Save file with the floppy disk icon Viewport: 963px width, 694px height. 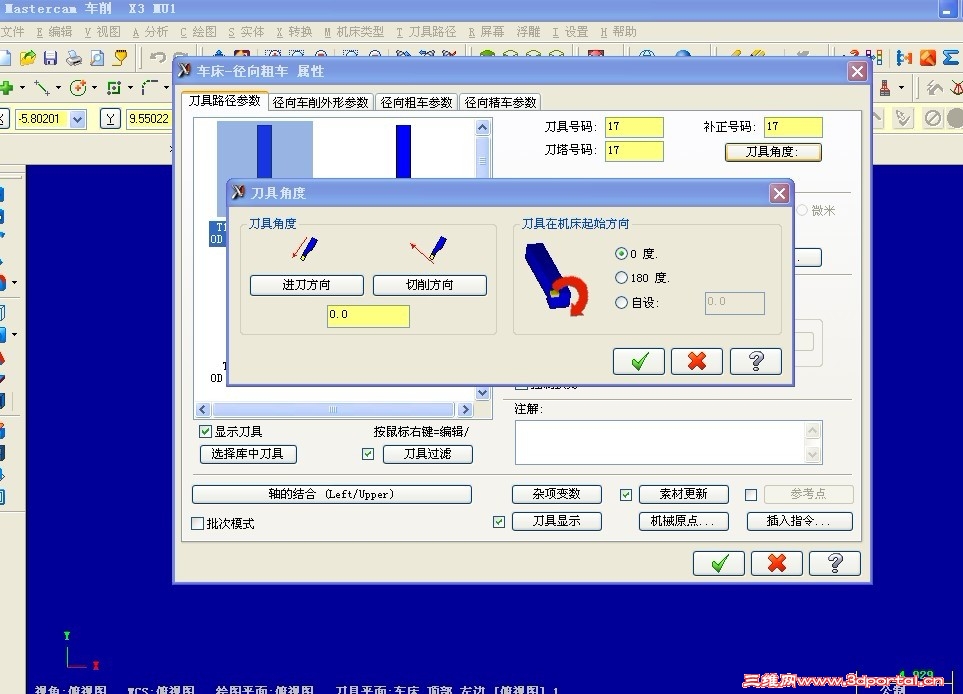[50, 58]
